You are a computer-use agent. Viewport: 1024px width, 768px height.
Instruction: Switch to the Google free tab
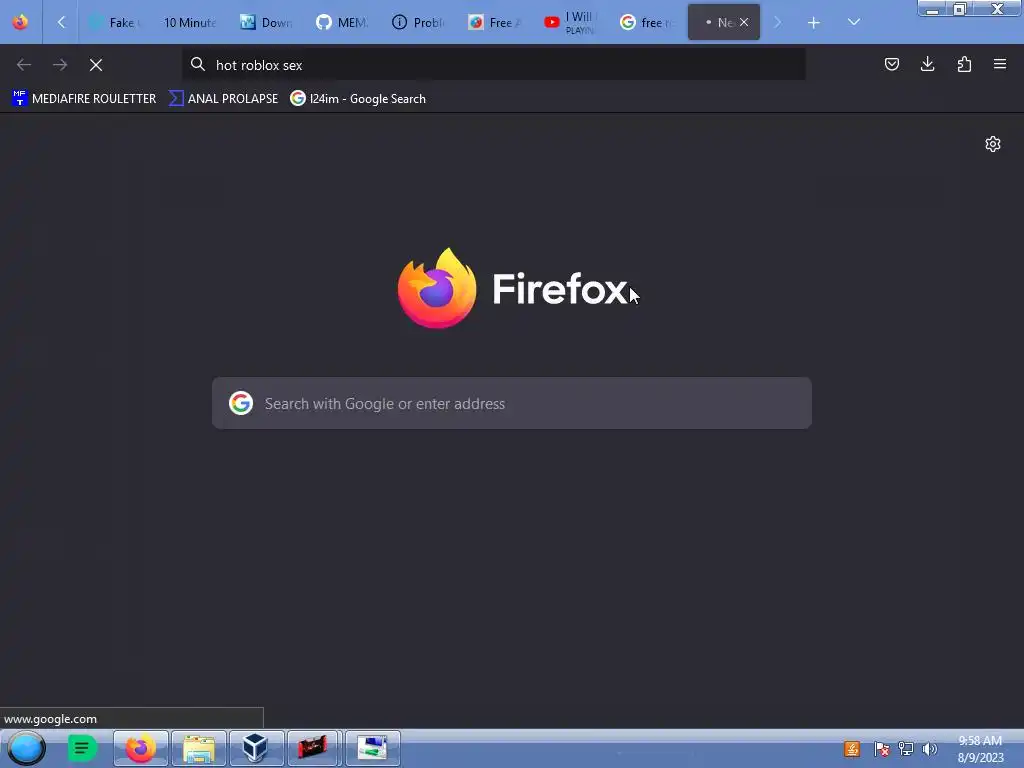tap(647, 22)
